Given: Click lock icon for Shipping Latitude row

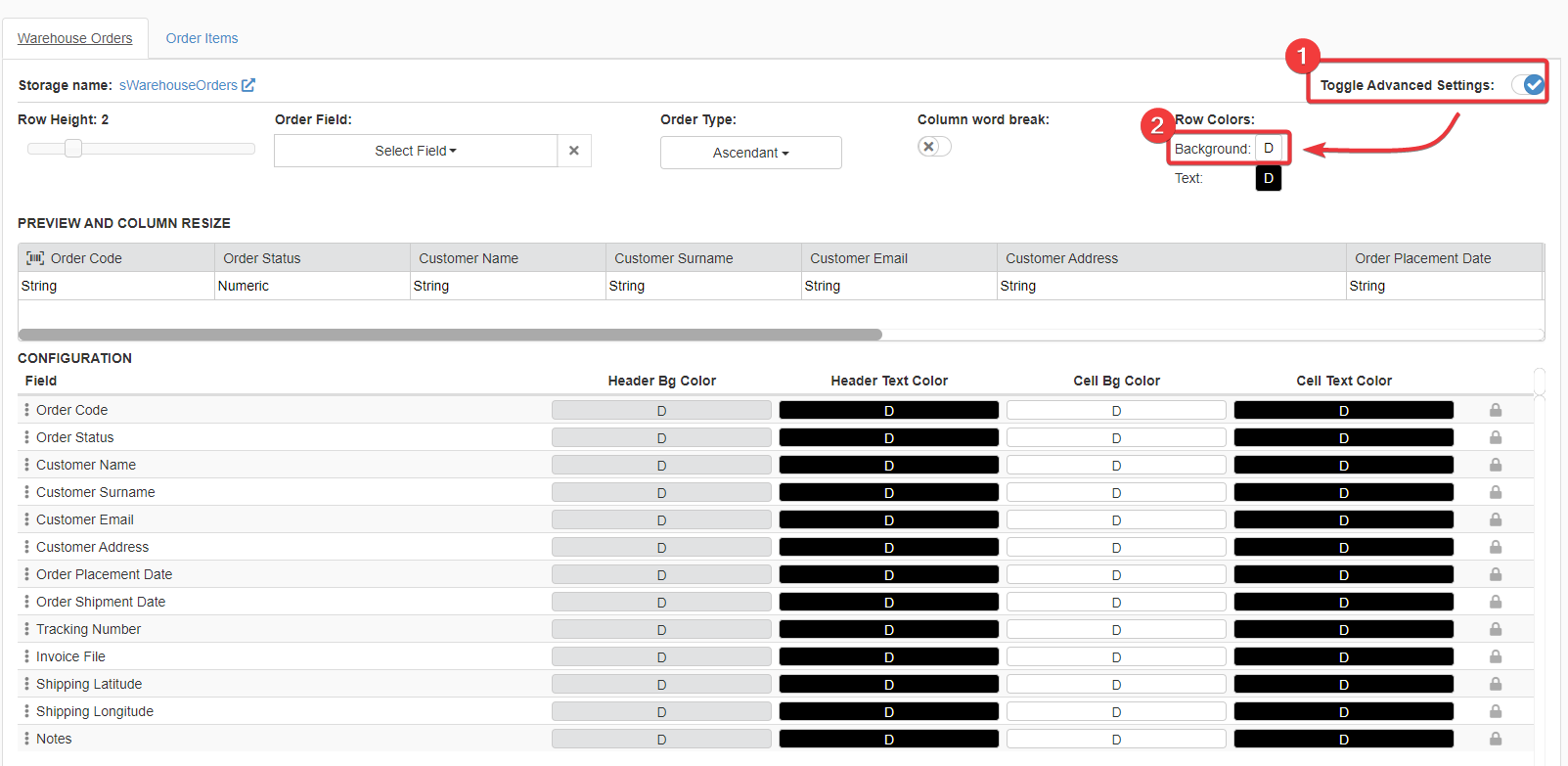Looking at the screenshot, I should pyautogui.click(x=1496, y=684).
